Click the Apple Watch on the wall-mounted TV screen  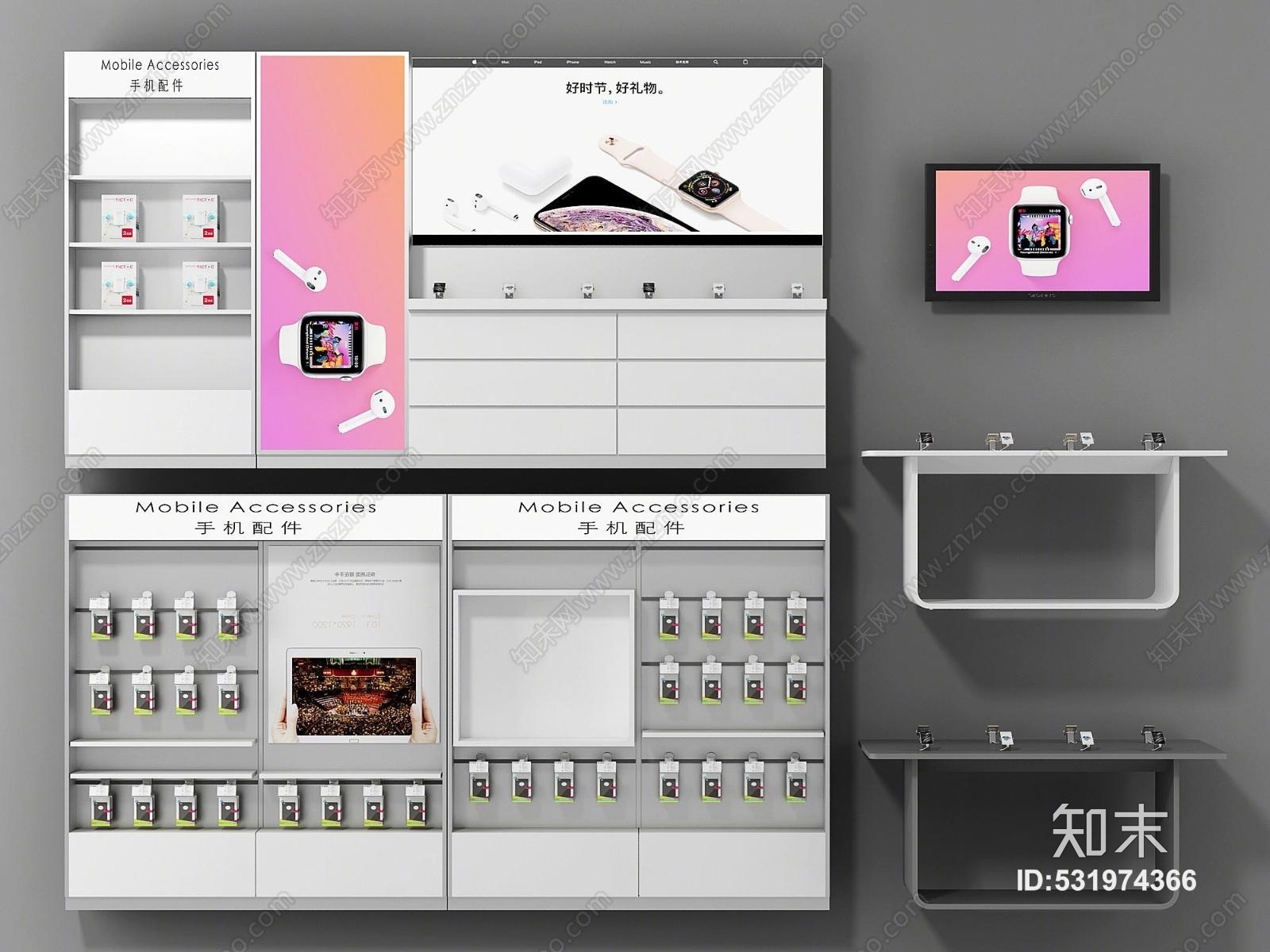click(1040, 230)
